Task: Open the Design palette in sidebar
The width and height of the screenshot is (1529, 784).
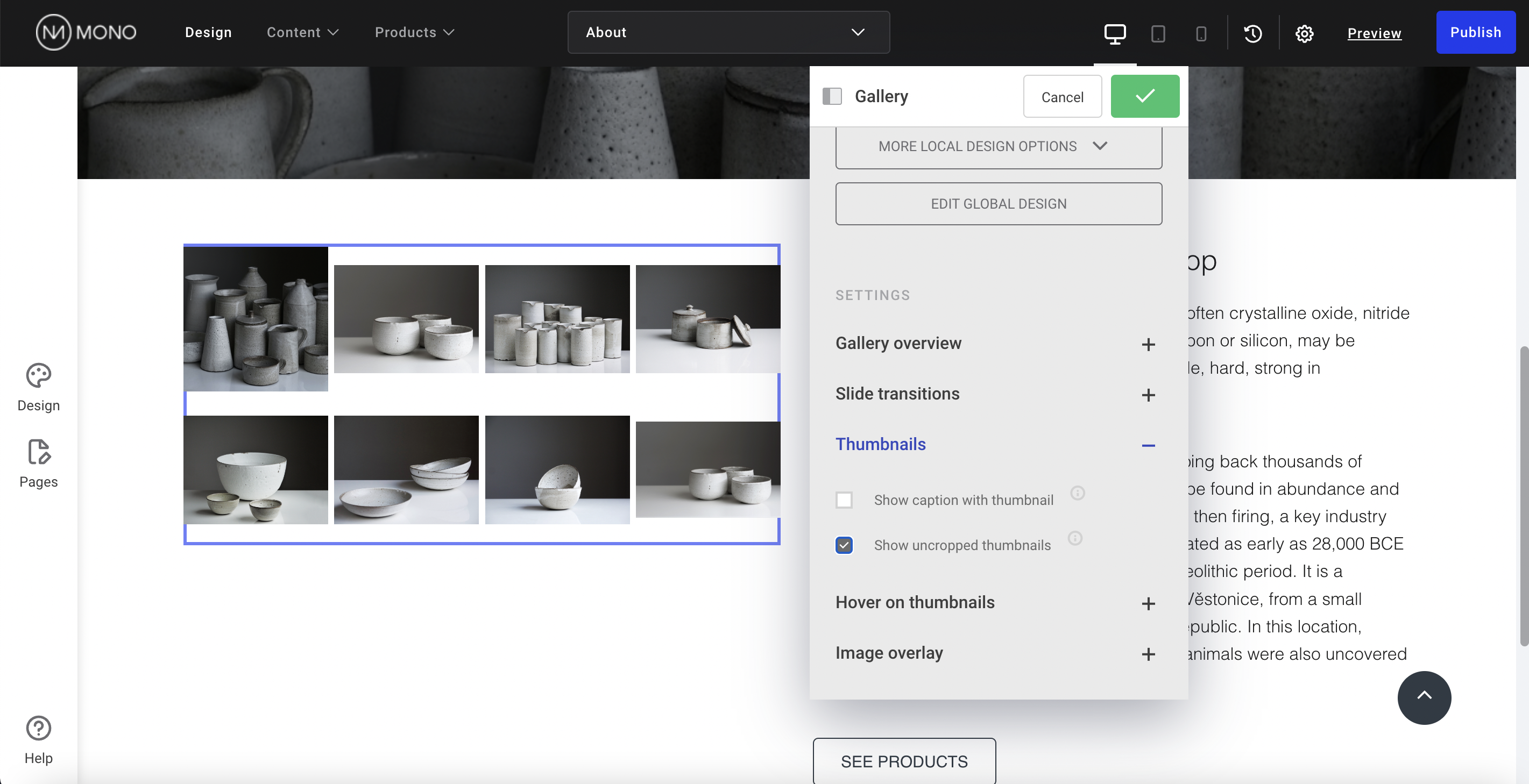Action: pos(39,388)
